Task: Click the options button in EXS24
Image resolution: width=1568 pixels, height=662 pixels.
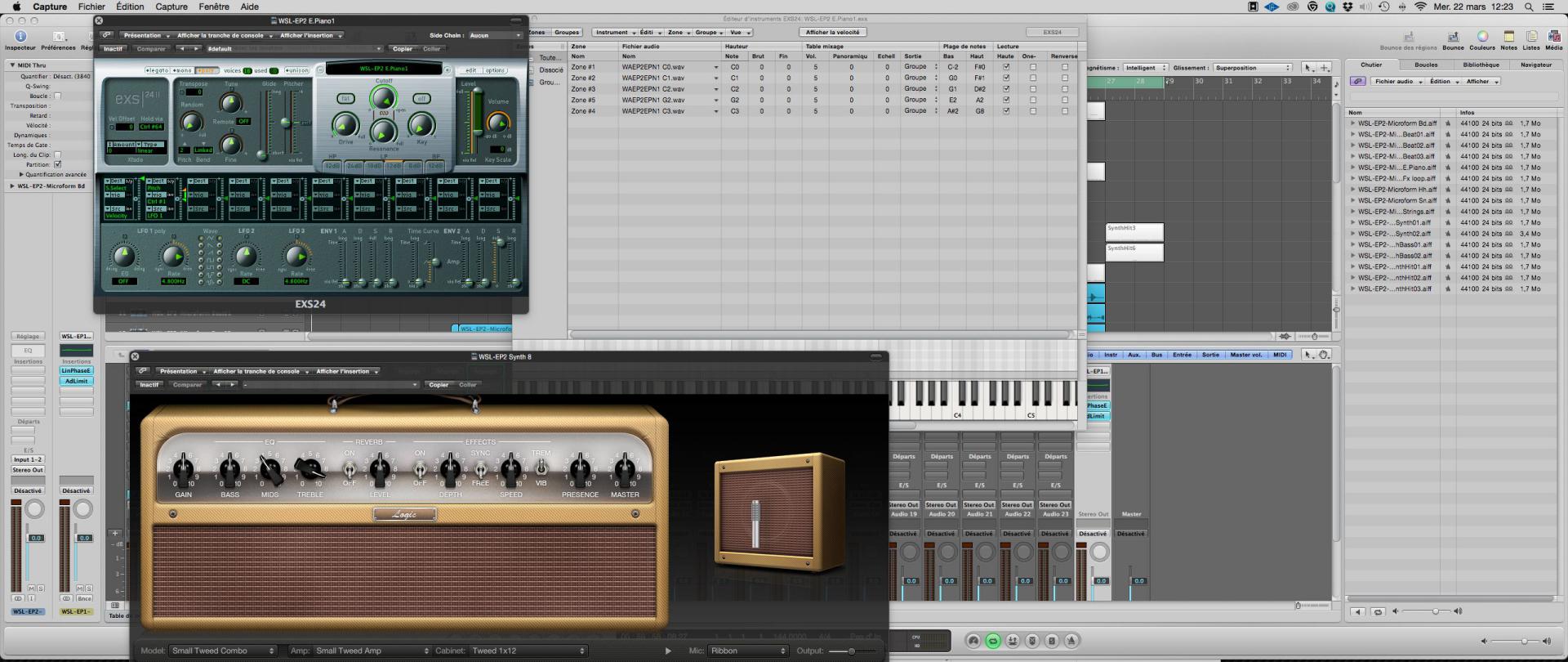Action: point(496,71)
